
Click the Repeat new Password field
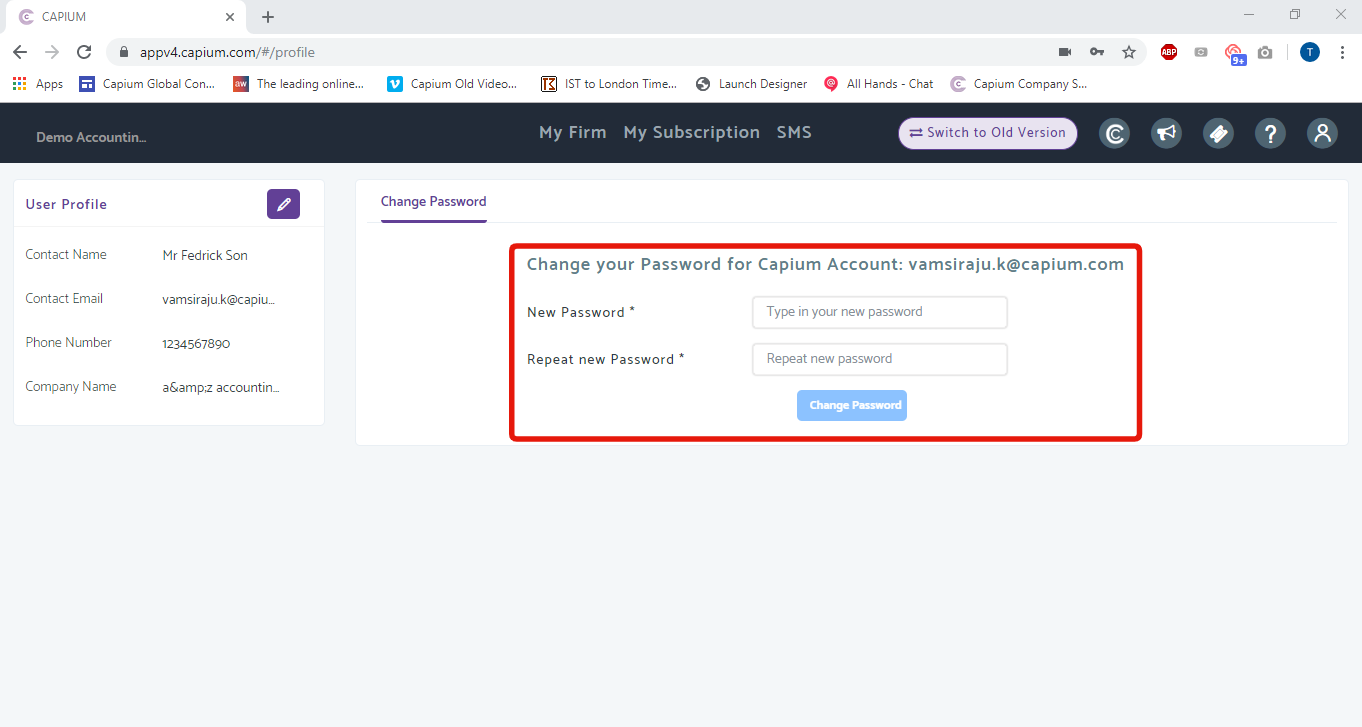coord(880,359)
